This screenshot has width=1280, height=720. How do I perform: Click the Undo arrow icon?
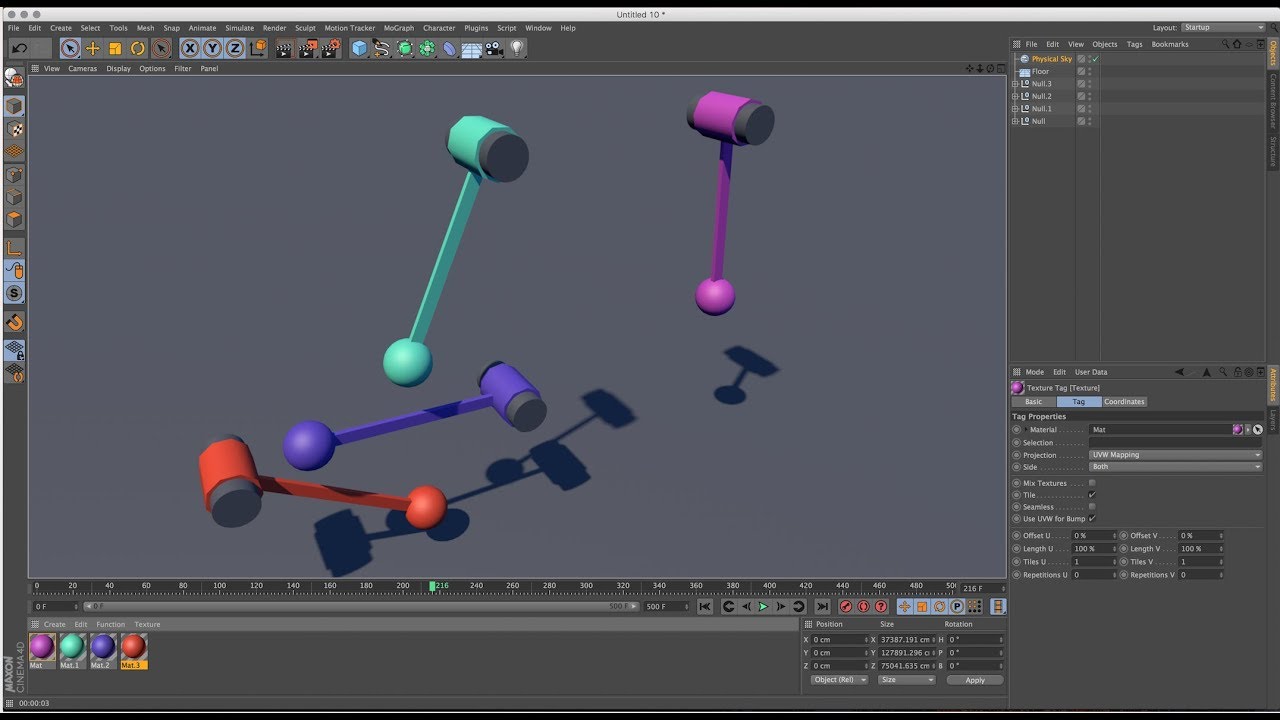19,48
